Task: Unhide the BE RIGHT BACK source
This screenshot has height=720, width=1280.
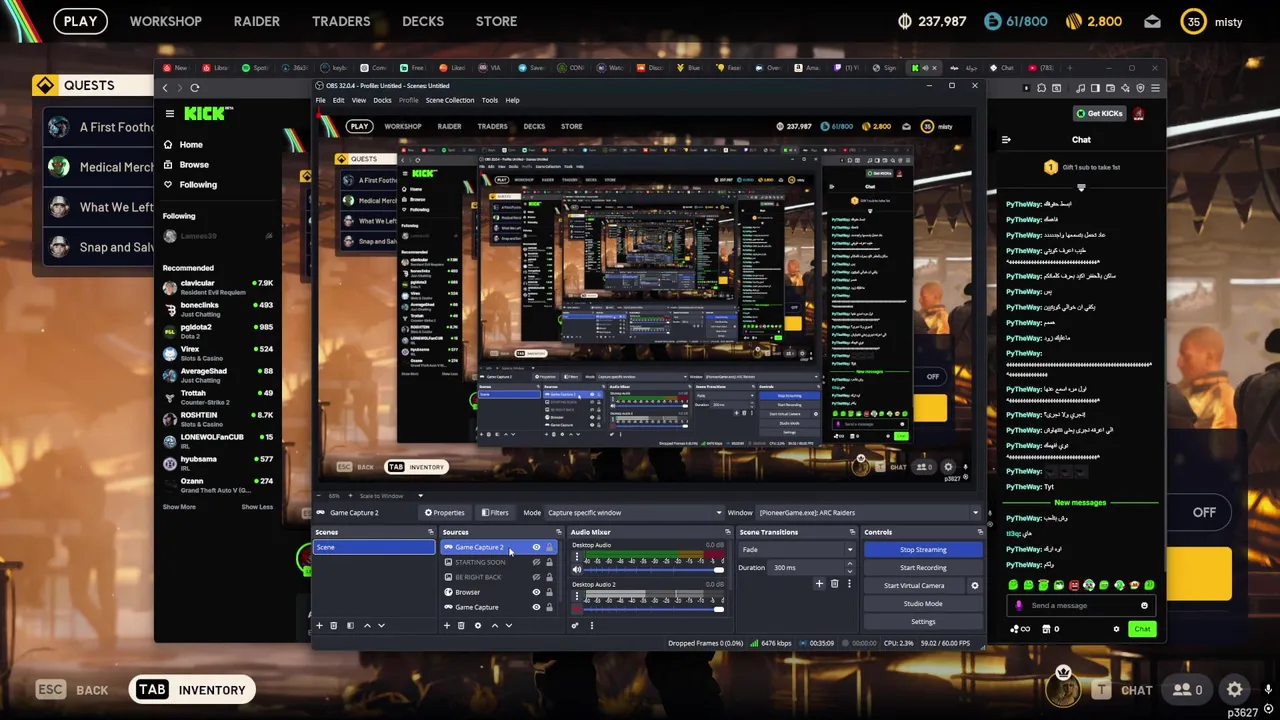Action: [x=536, y=577]
